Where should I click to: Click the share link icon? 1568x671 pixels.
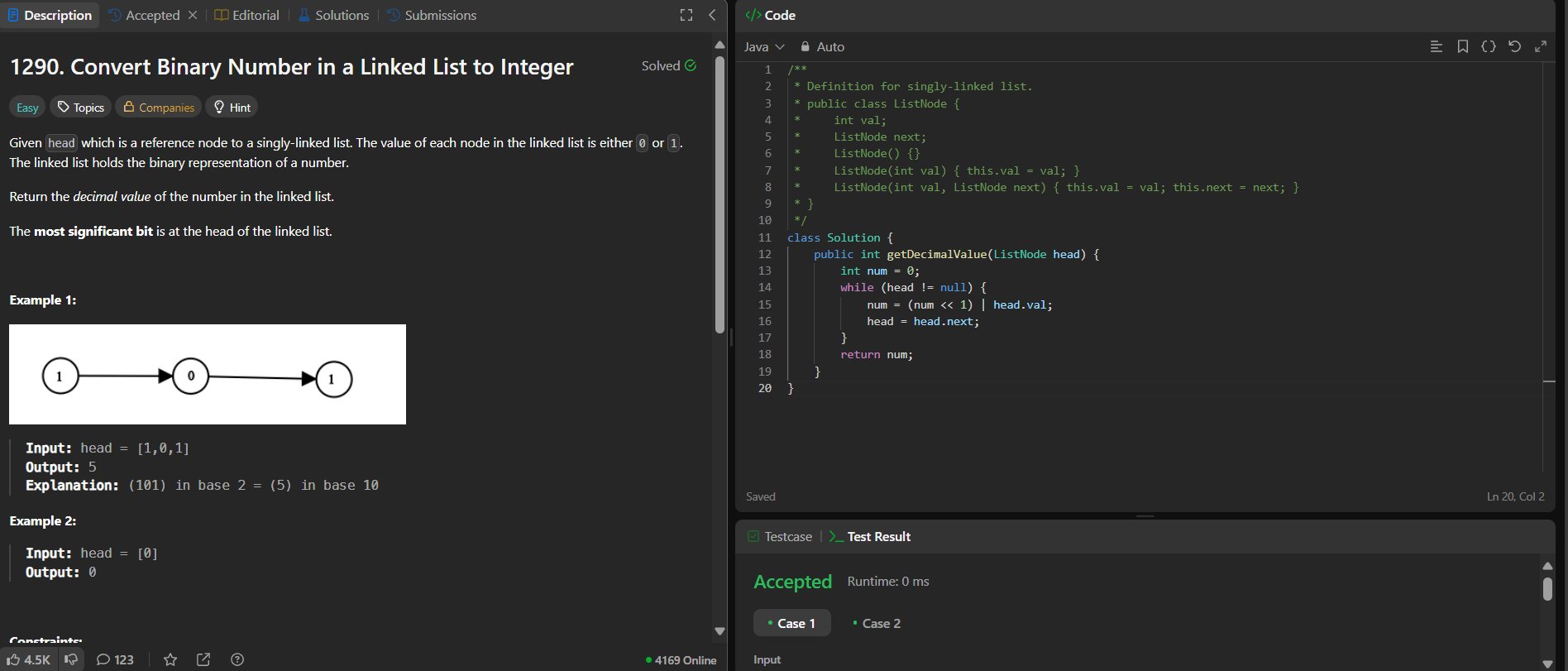click(203, 659)
